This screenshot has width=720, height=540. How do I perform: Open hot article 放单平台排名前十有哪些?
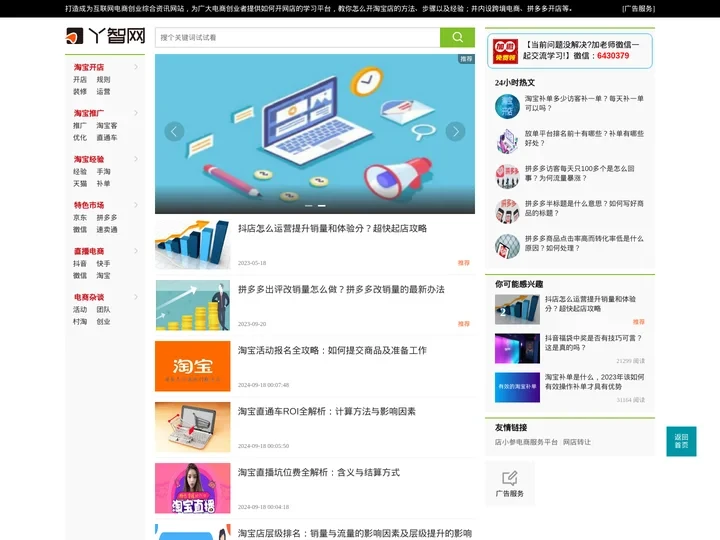click(x=584, y=138)
